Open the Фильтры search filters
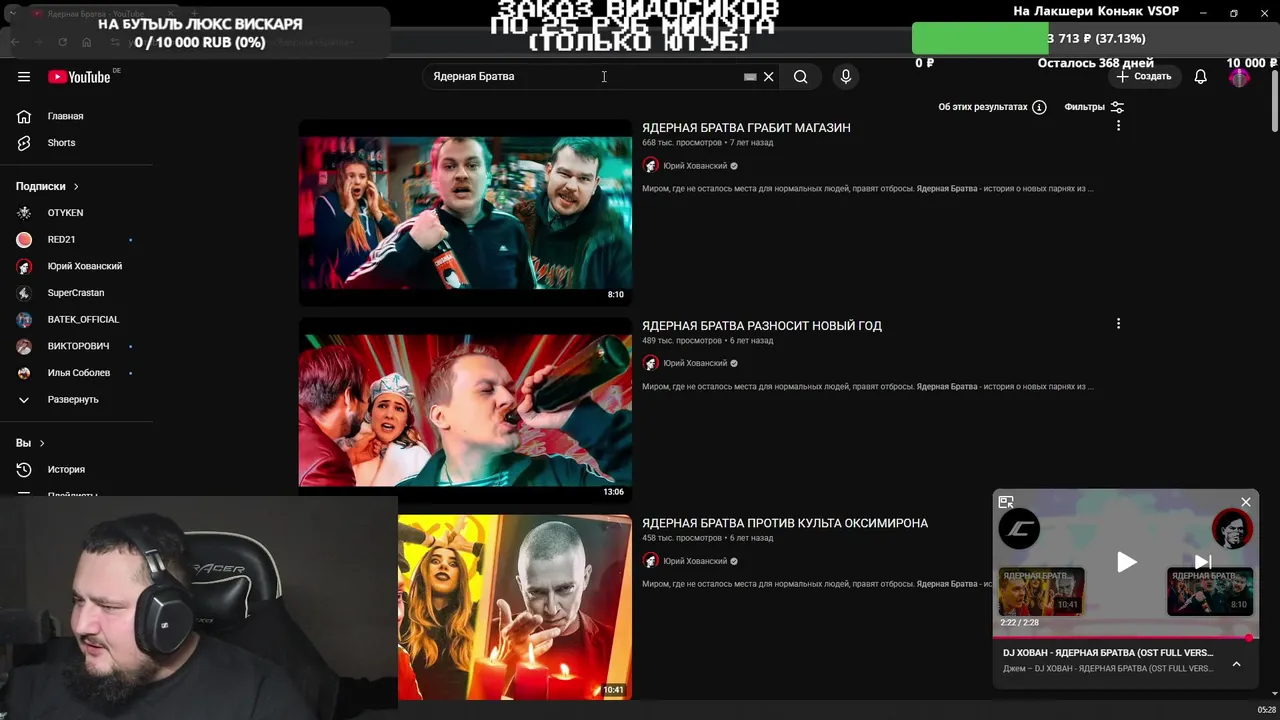The width and height of the screenshot is (1280, 720). [x=1094, y=107]
